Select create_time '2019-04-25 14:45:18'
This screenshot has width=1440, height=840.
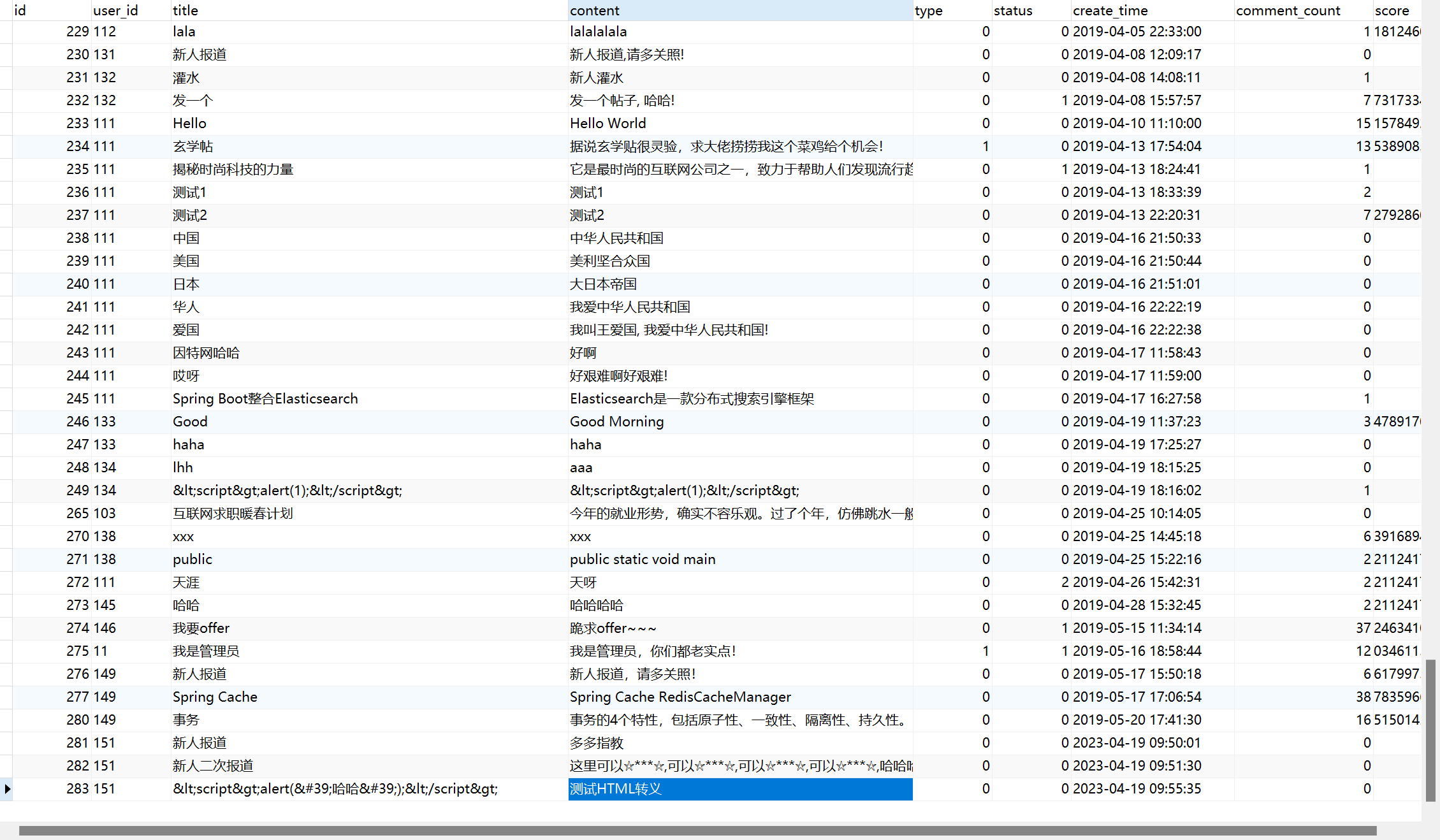click(x=1153, y=537)
